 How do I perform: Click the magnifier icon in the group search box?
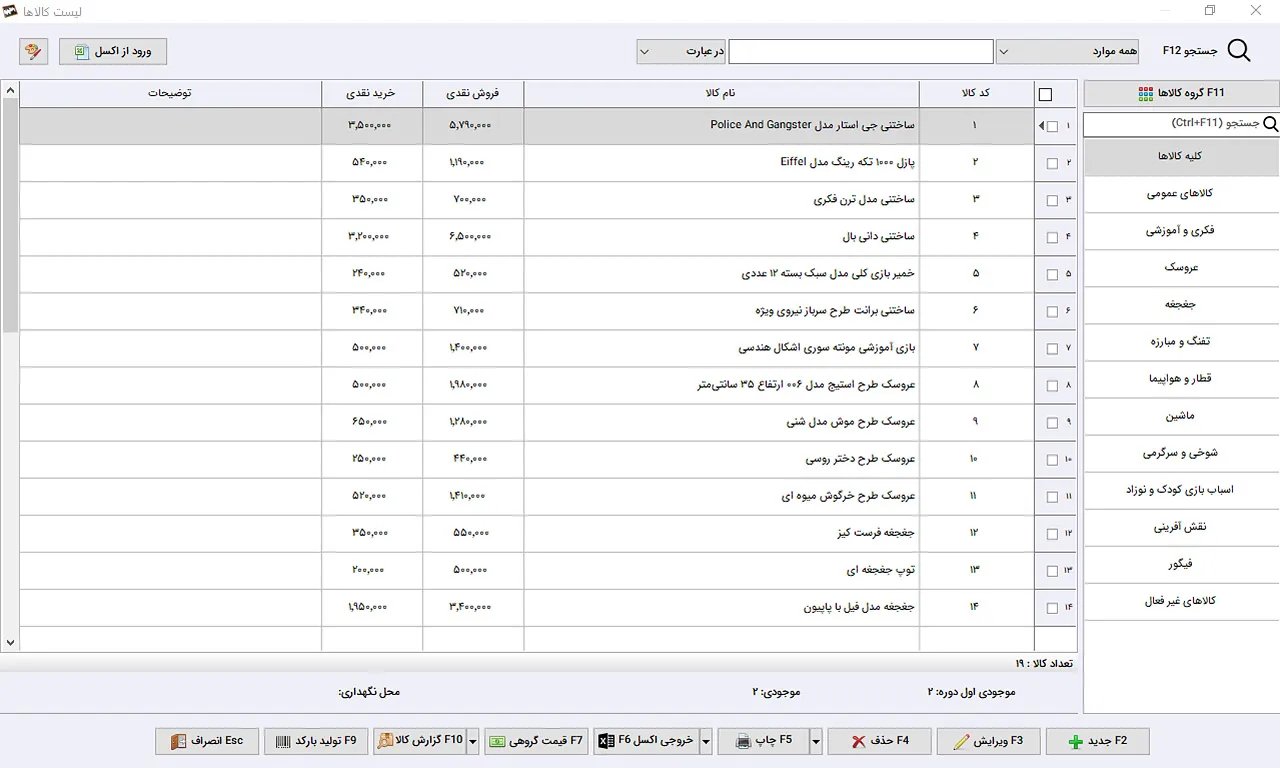(x=1271, y=124)
